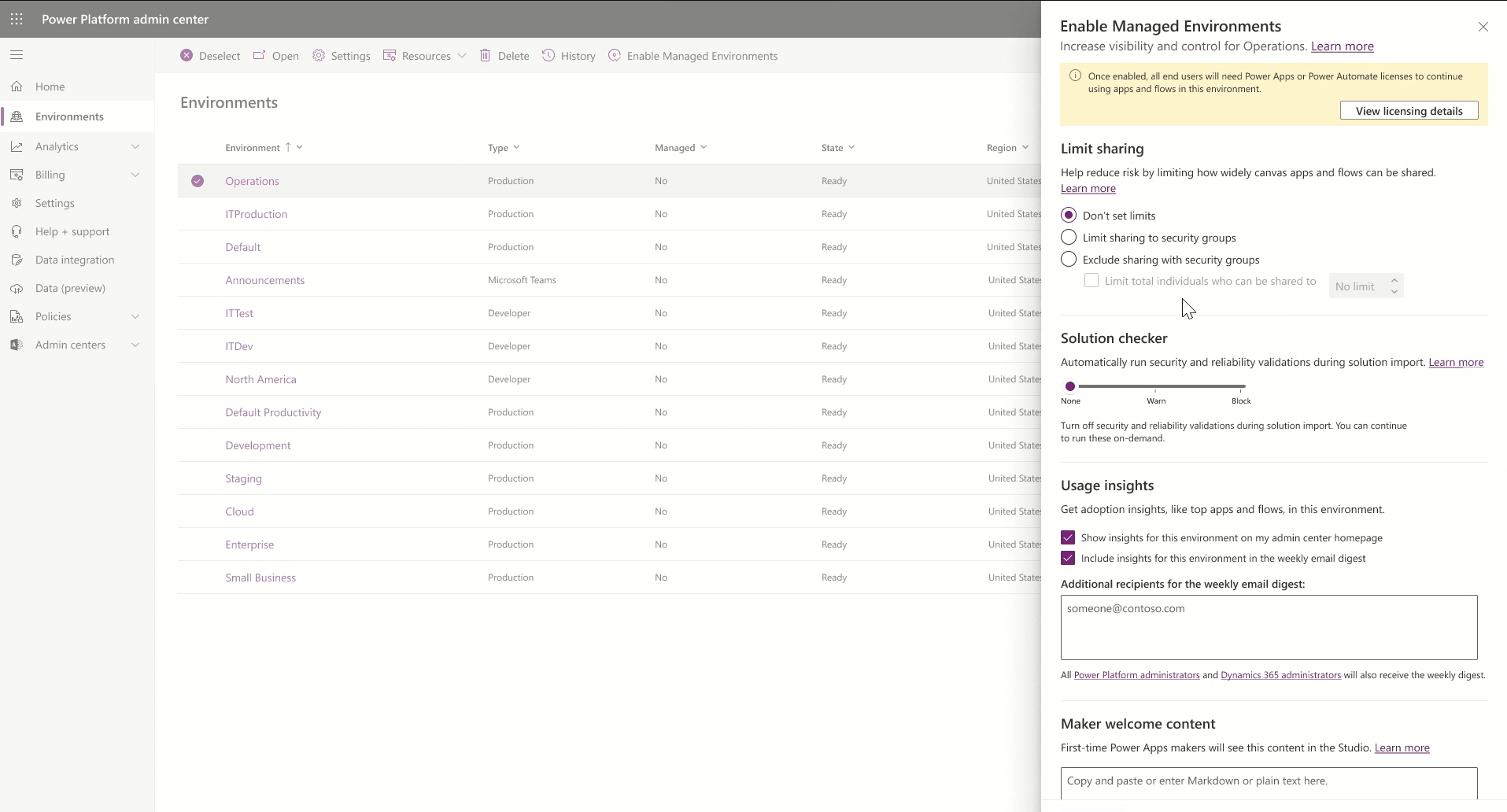Go to Home in the sidebar
This screenshot has height=812, width=1507.
tap(50, 87)
